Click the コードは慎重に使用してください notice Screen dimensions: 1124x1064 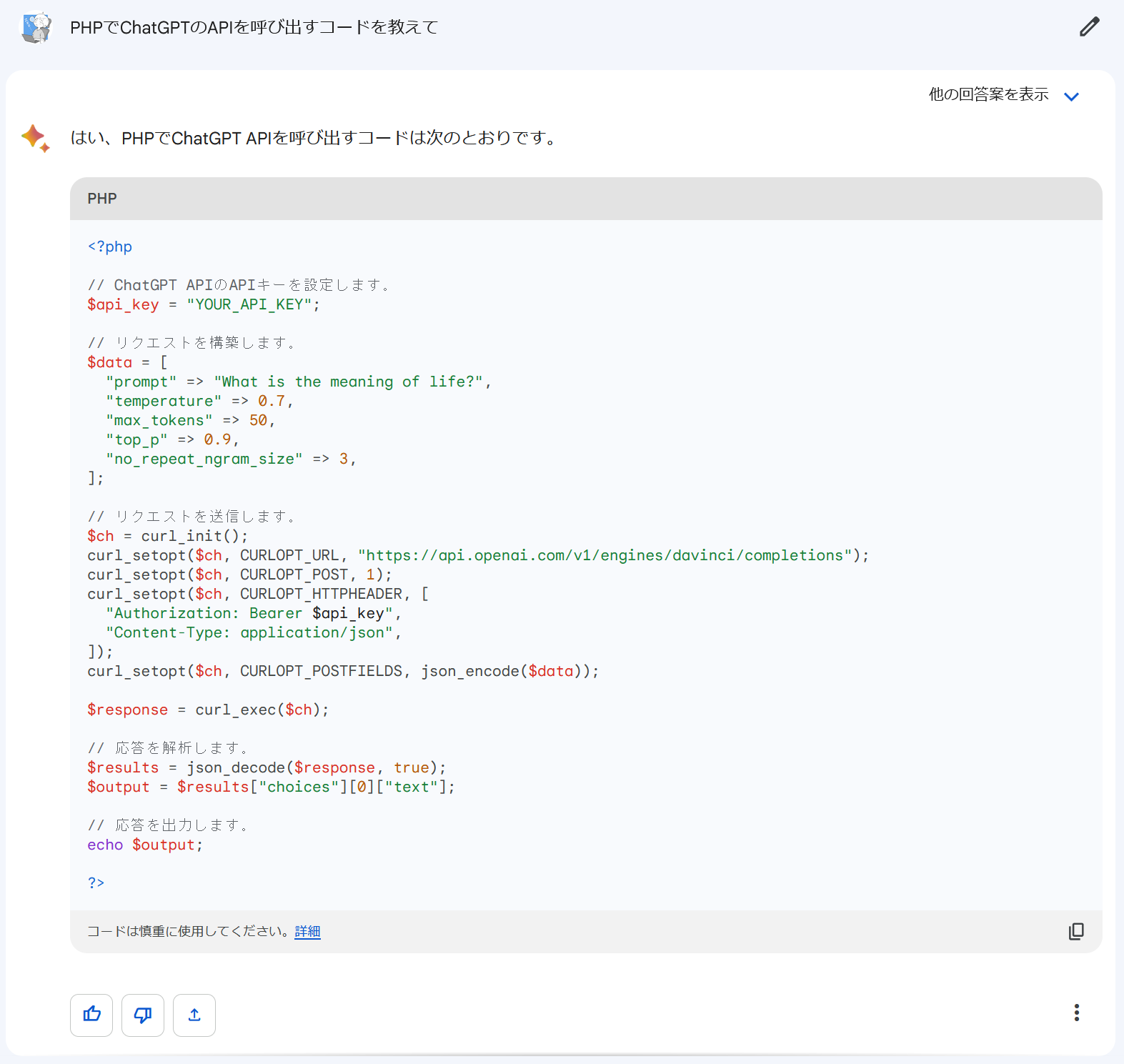[189, 931]
